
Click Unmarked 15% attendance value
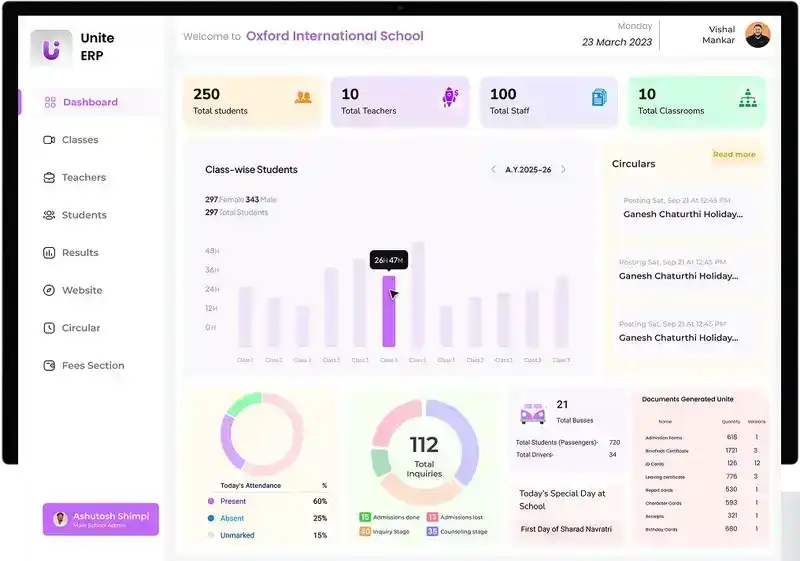[320, 535]
